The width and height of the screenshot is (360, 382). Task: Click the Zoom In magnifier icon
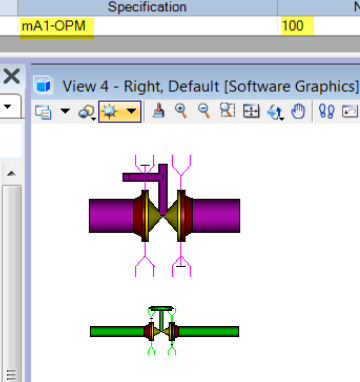click(x=181, y=111)
